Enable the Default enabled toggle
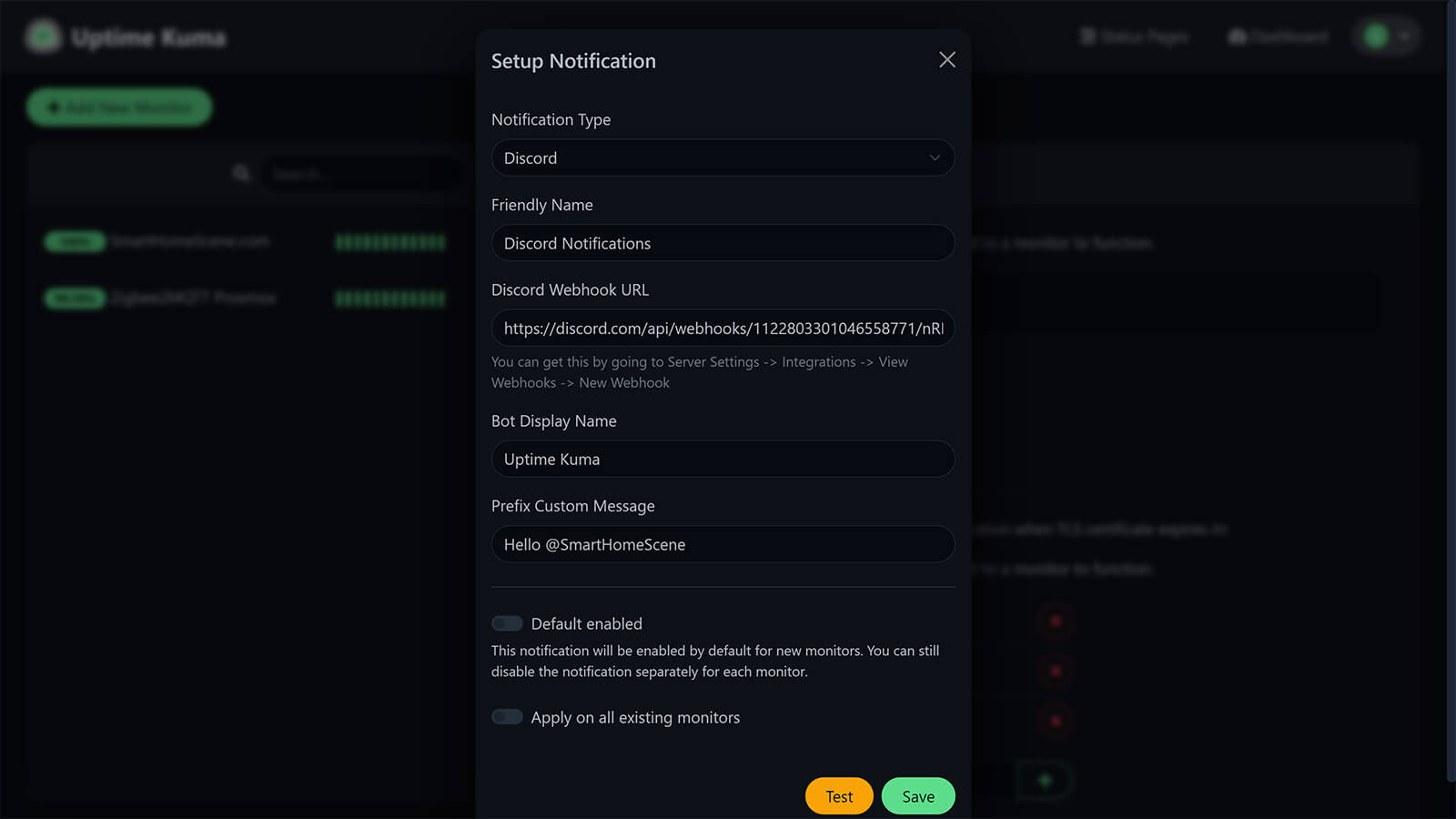 [507, 622]
